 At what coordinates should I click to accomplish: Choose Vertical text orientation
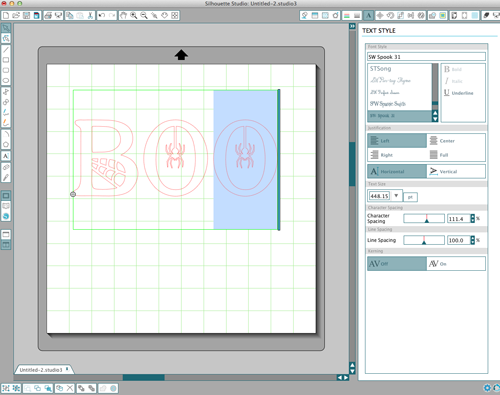point(456,171)
